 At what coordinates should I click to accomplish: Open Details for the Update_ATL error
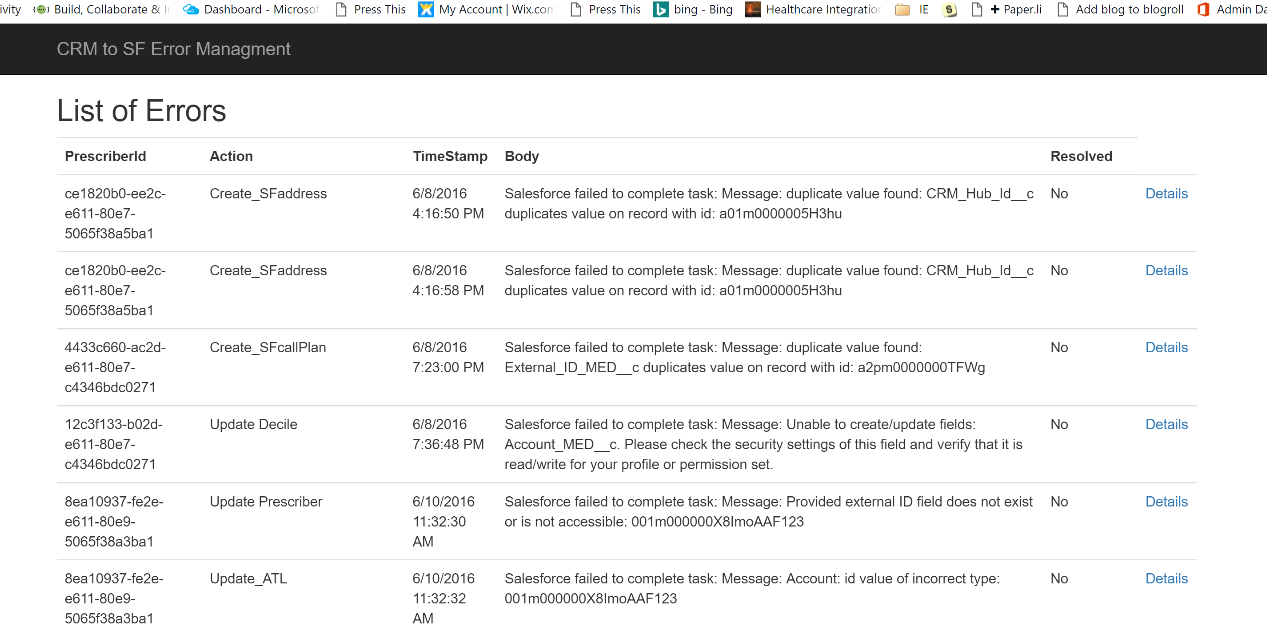[x=1166, y=579]
